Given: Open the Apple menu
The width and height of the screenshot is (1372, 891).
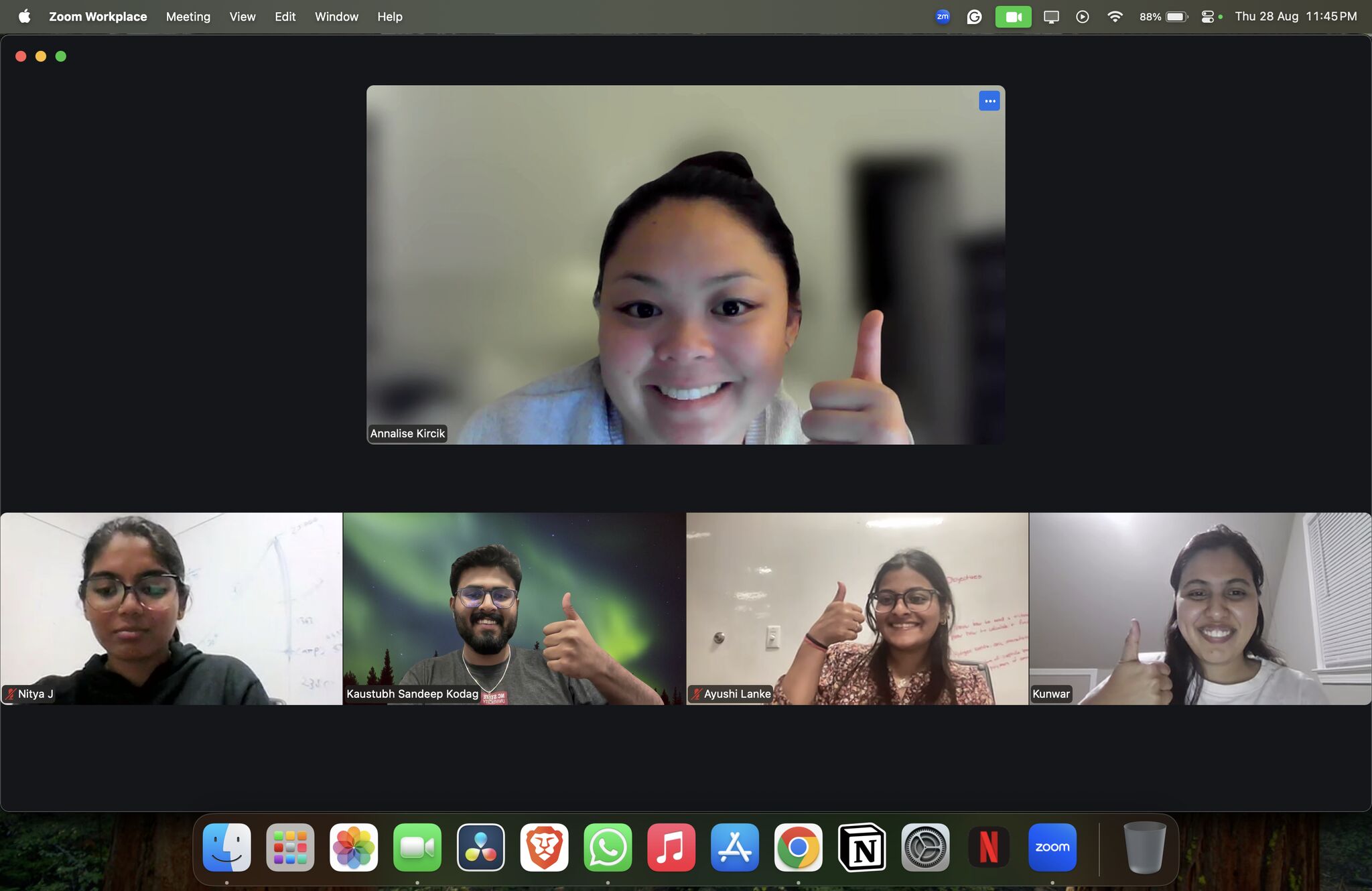Looking at the screenshot, I should (x=24, y=17).
